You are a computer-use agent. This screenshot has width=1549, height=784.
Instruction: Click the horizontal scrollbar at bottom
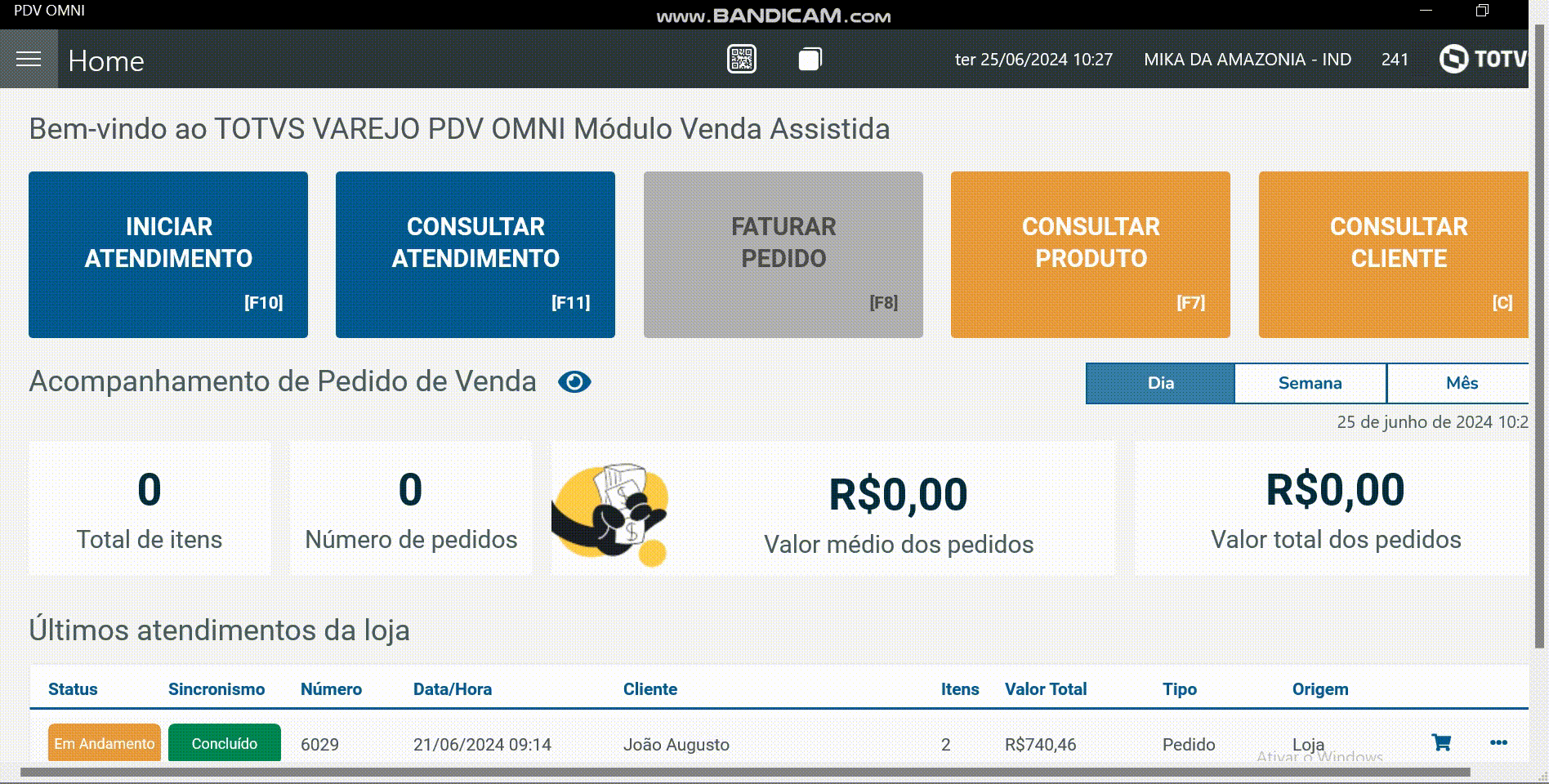point(745,772)
